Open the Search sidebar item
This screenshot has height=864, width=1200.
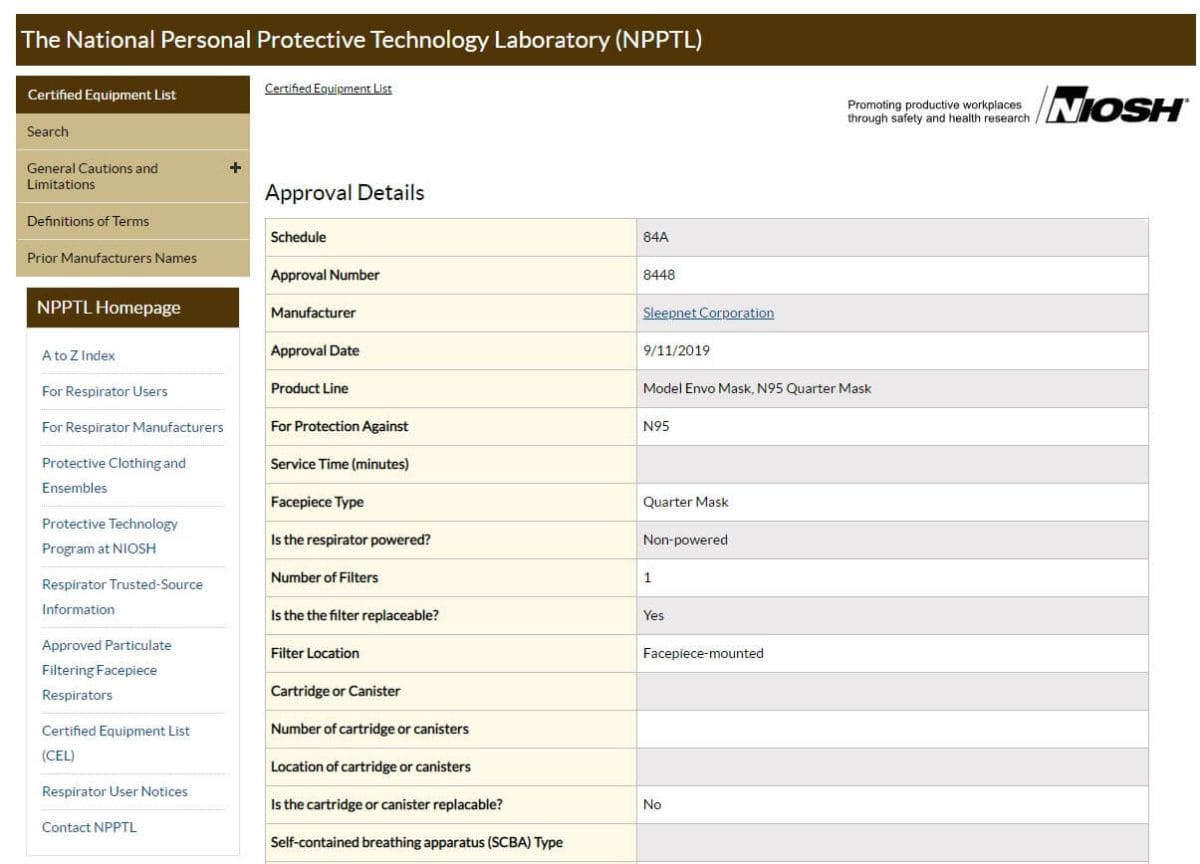pos(133,132)
